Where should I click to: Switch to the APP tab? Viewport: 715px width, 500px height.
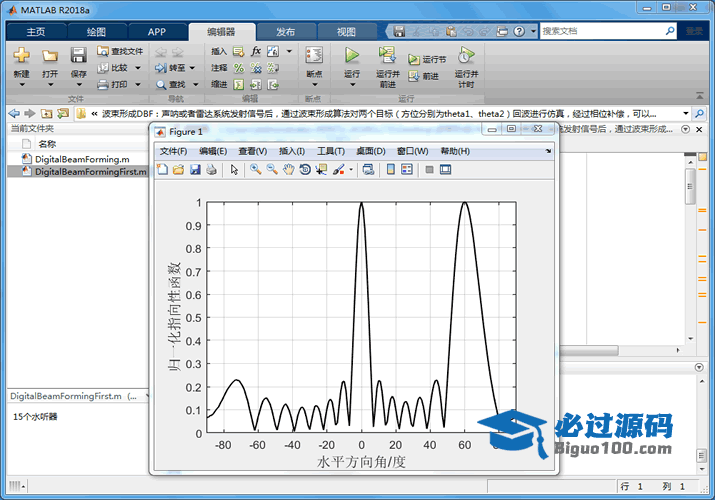click(x=157, y=32)
